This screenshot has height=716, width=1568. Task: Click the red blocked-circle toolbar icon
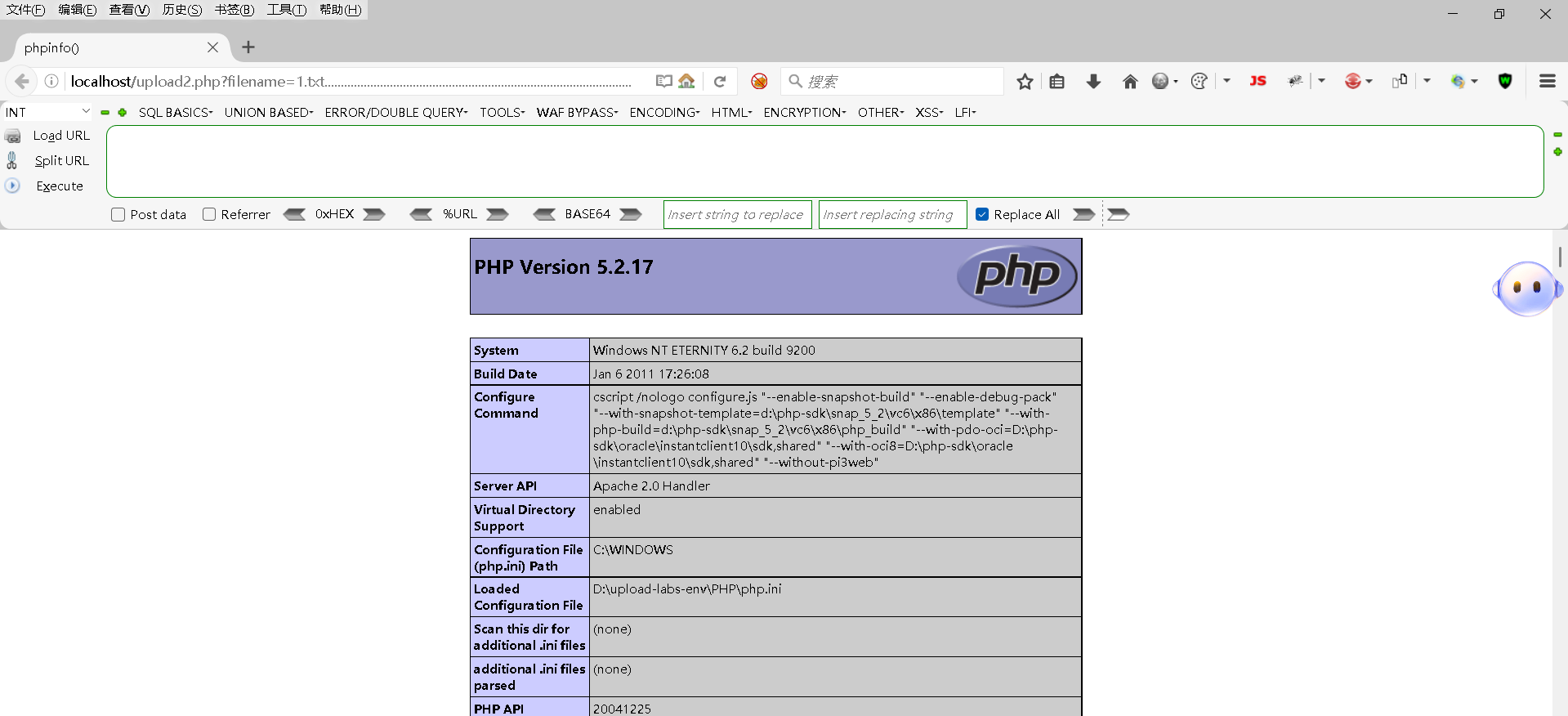(x=759, y=81)
